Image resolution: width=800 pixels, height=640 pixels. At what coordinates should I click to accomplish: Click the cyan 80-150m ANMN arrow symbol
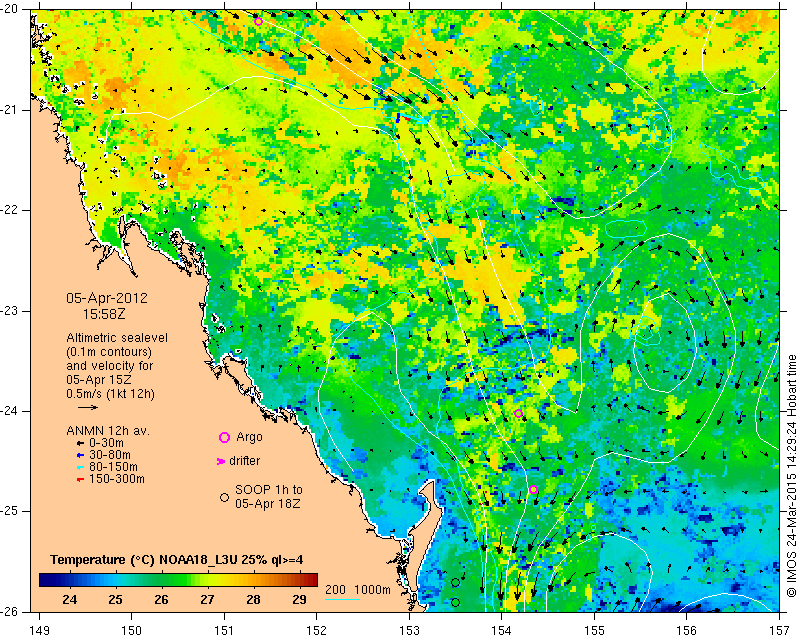coord(80,467)
